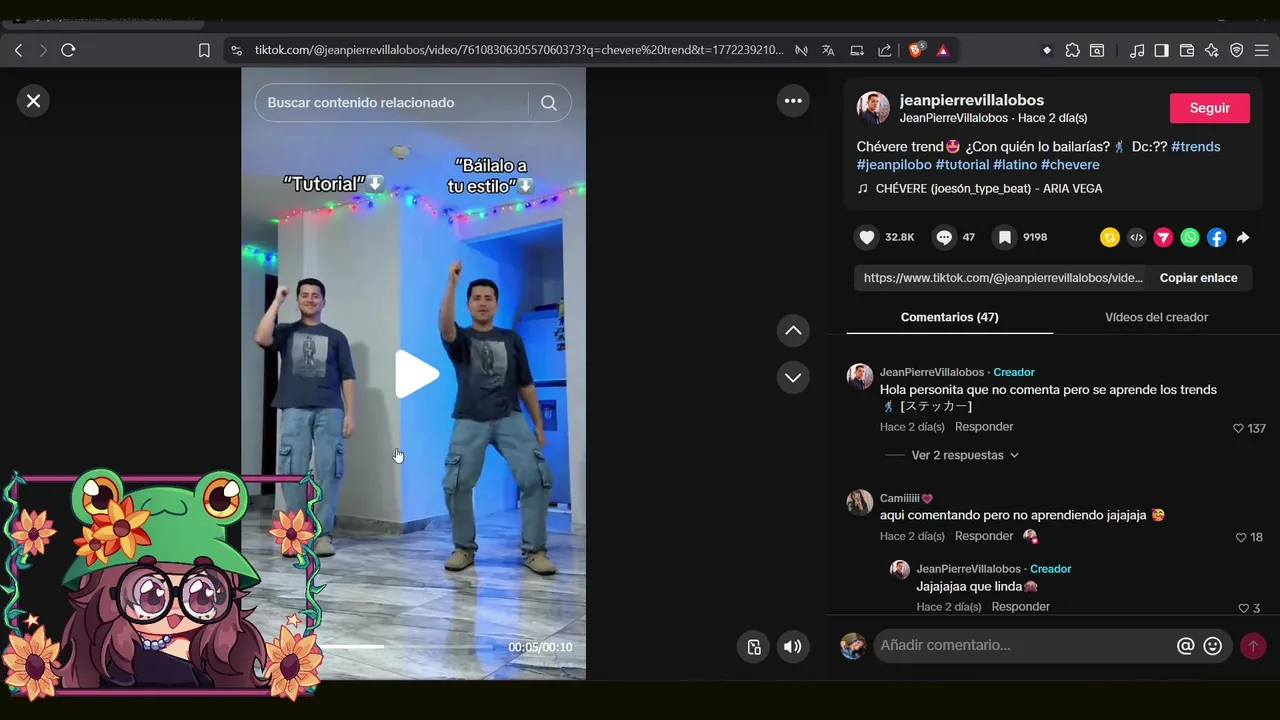Post comment with the red arrow button
This screenshot has width=1280, height=720.
tap(1253, 646)
